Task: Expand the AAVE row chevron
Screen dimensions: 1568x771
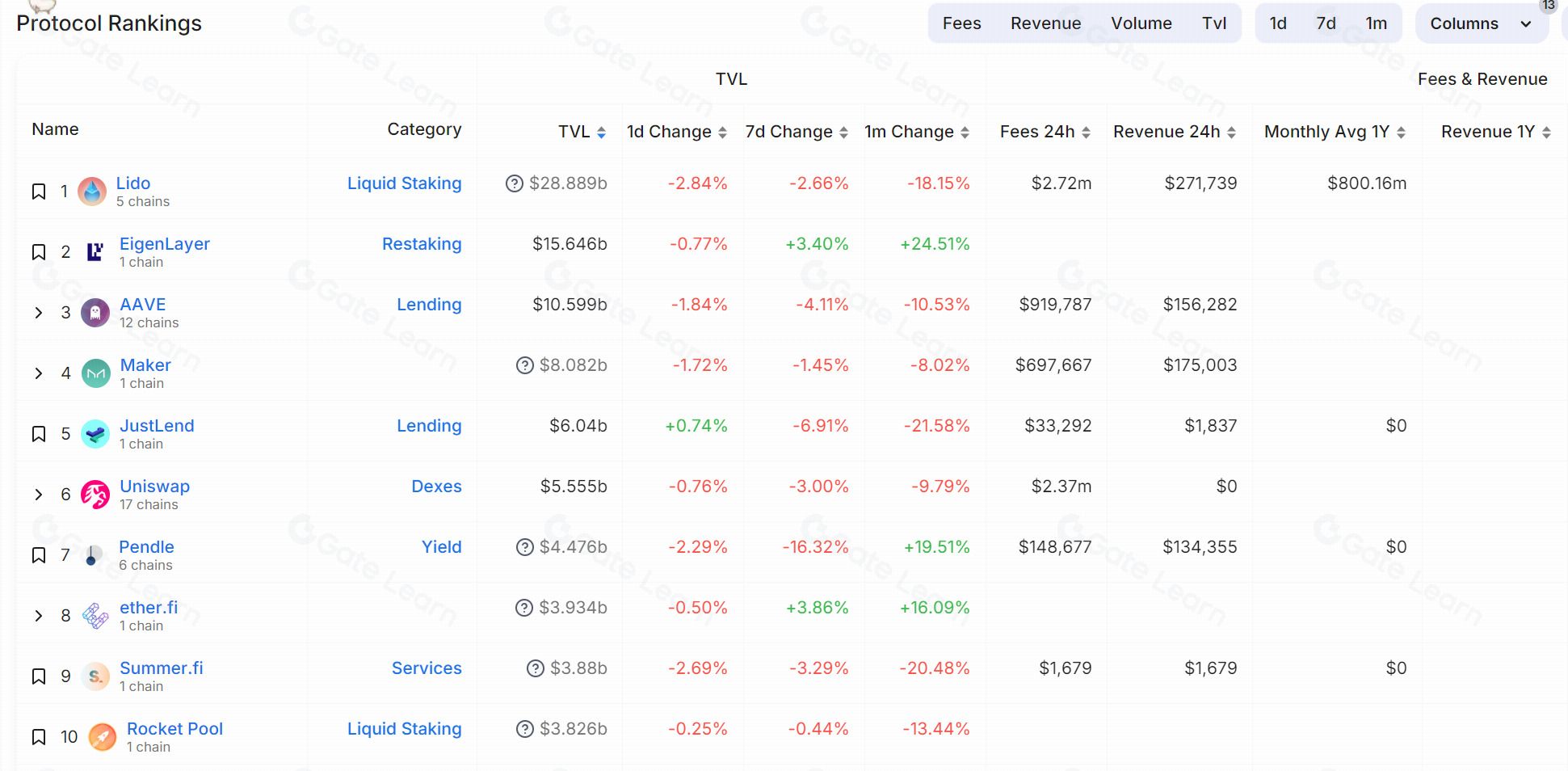Action: click(38, 313)
